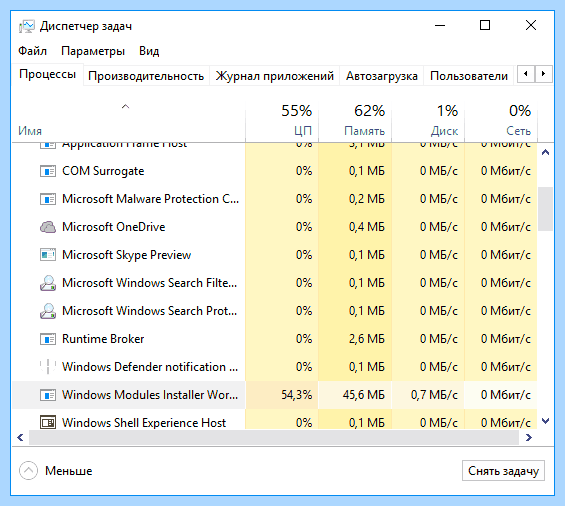
Task: Switch to the Журнал приложений tab
Action: pyautogui.click(x=275, y=76)
